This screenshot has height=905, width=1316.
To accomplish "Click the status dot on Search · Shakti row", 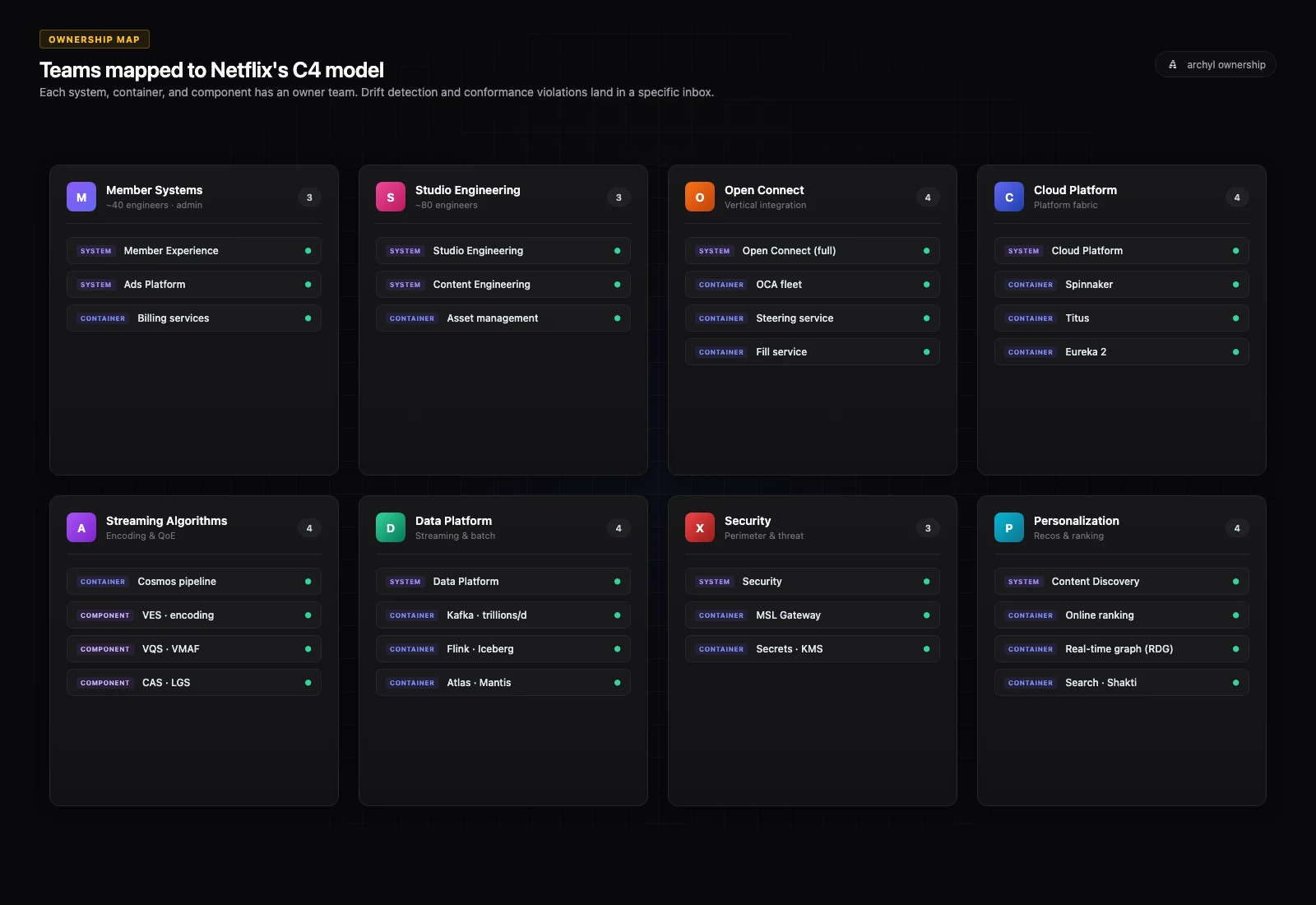I will [1235, 683].
